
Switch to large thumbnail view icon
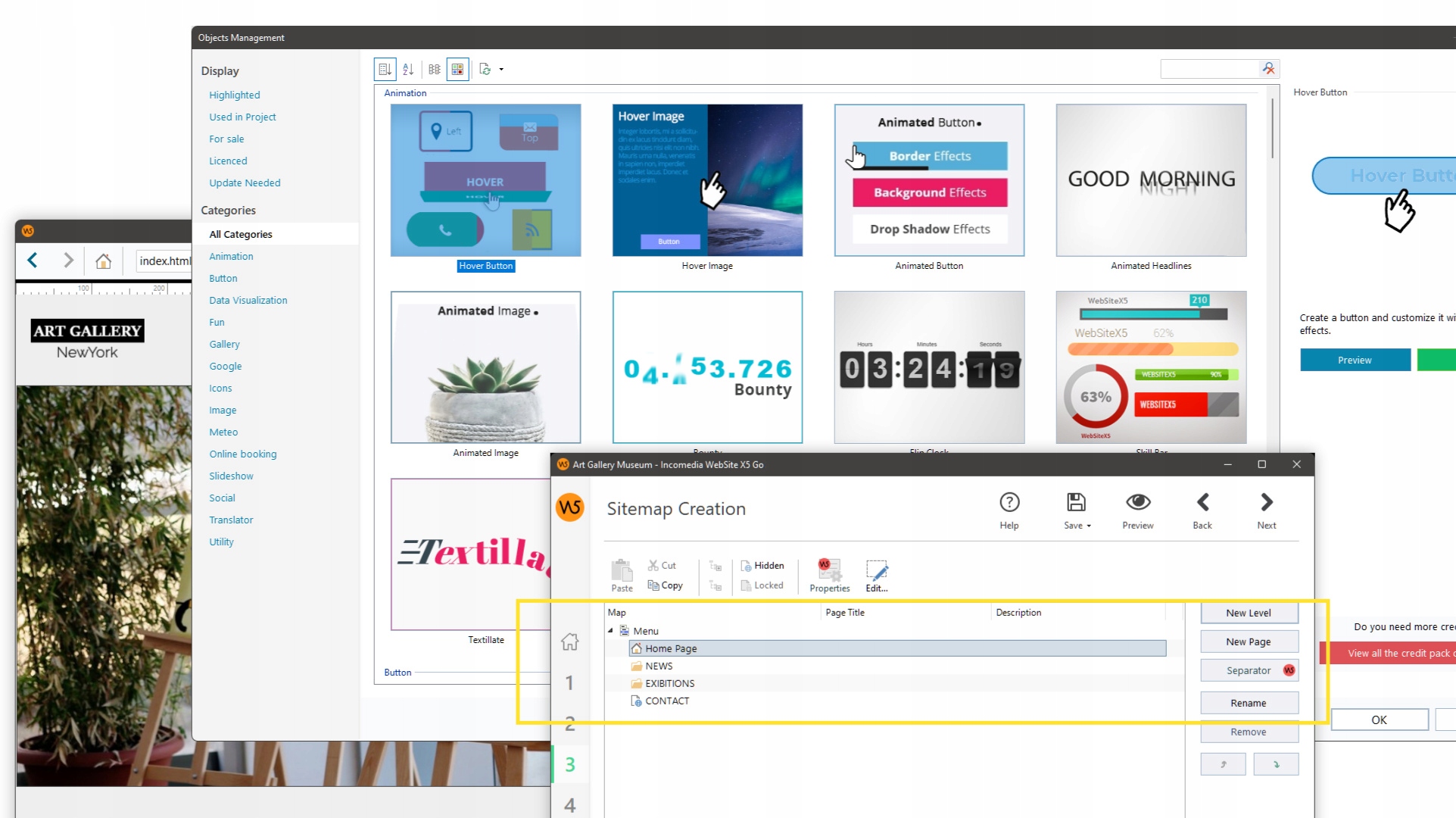(457, 70)
